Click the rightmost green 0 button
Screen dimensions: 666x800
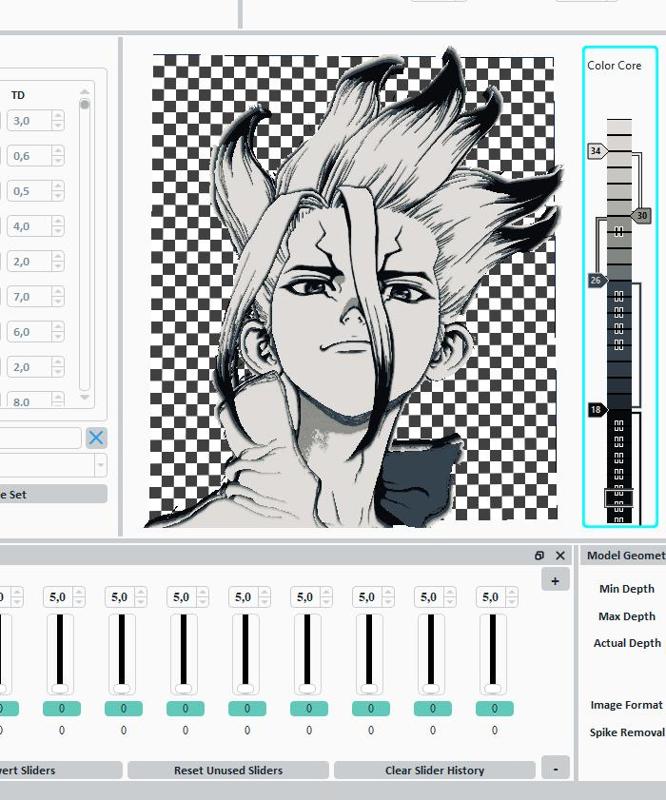494,708
